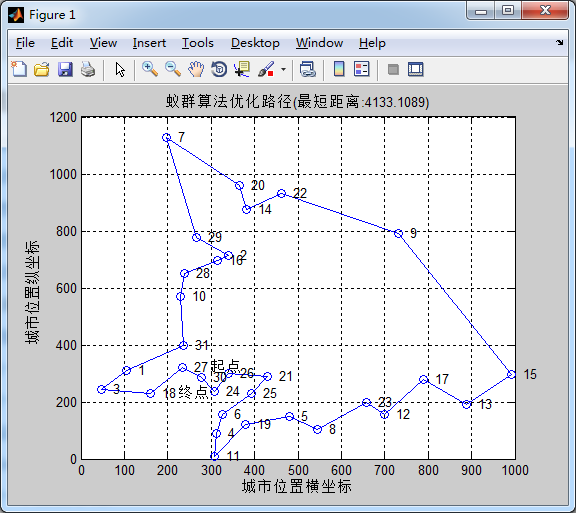
Task: Insert Legend using toolbar icon
Action: tap(361, 69)
